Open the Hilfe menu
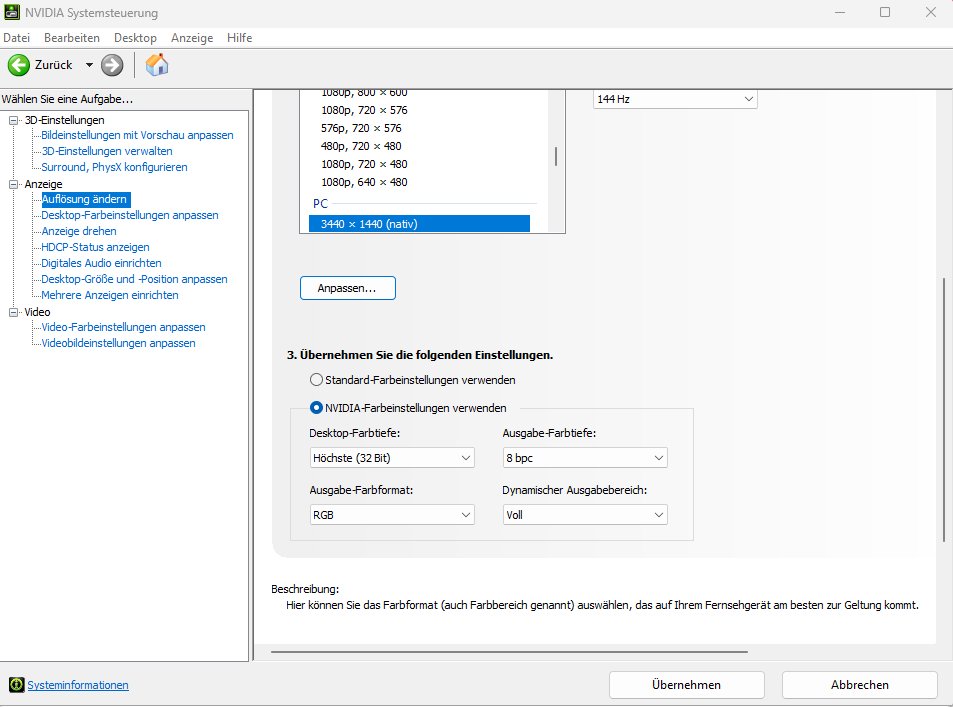The image size is (953, 707). (x=239, y=38)
